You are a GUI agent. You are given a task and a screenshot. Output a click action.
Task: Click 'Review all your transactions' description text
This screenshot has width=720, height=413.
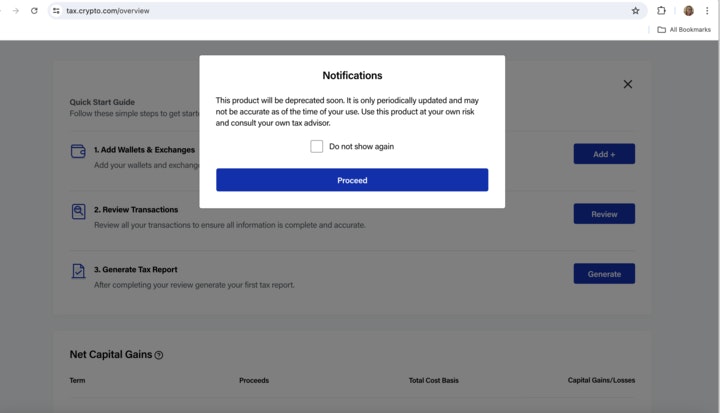coord(230,225)
